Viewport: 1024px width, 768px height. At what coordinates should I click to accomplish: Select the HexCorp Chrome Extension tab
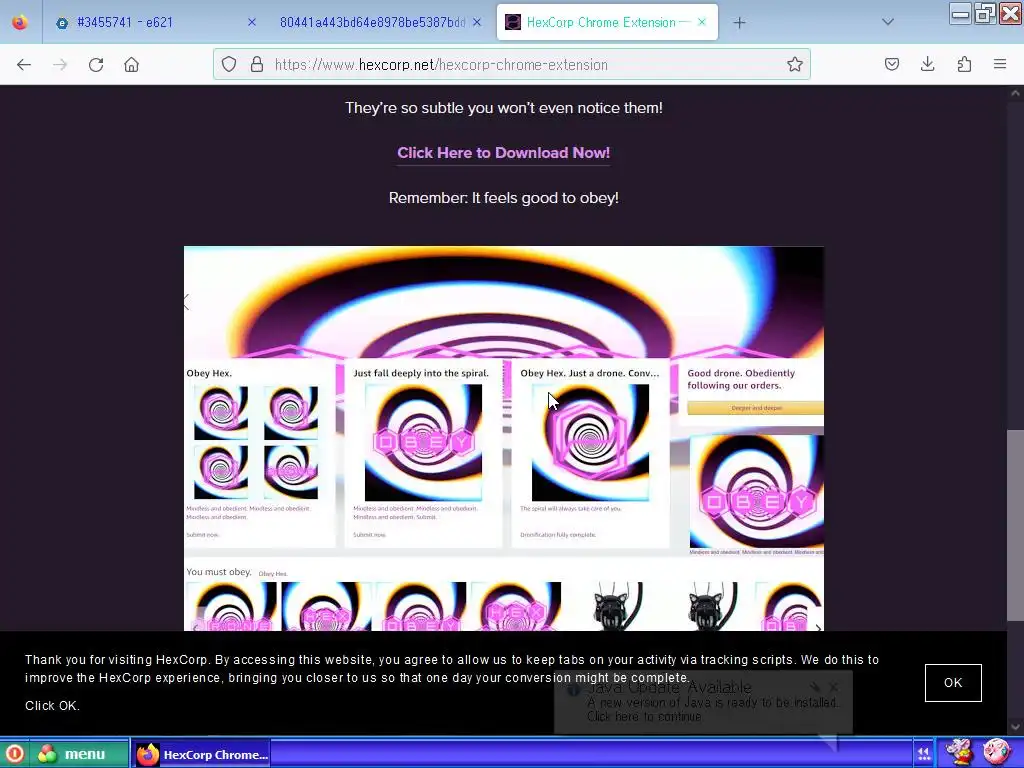(607, 22)
